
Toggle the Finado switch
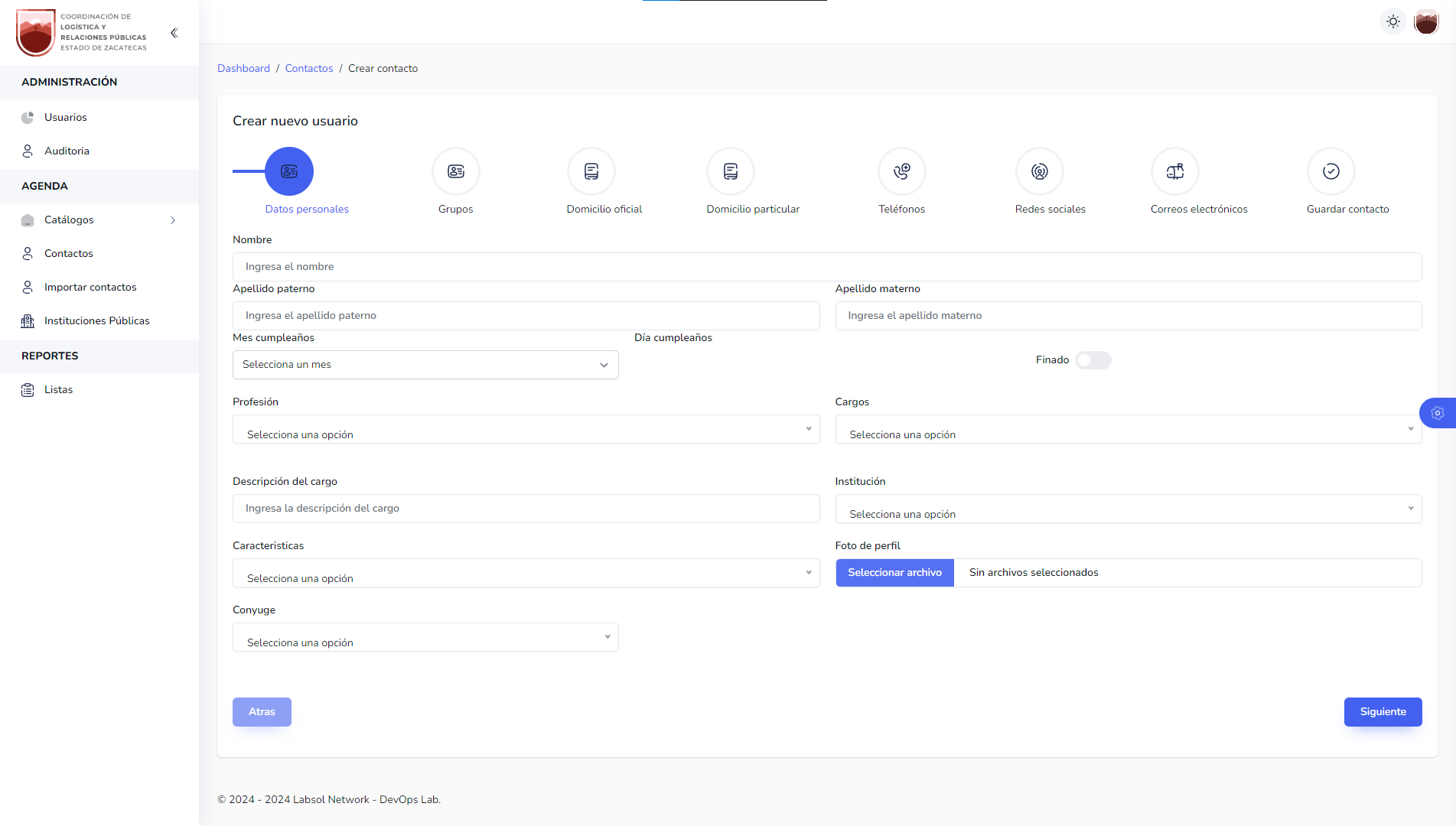pyautogui.click(x=1093, y=360)
